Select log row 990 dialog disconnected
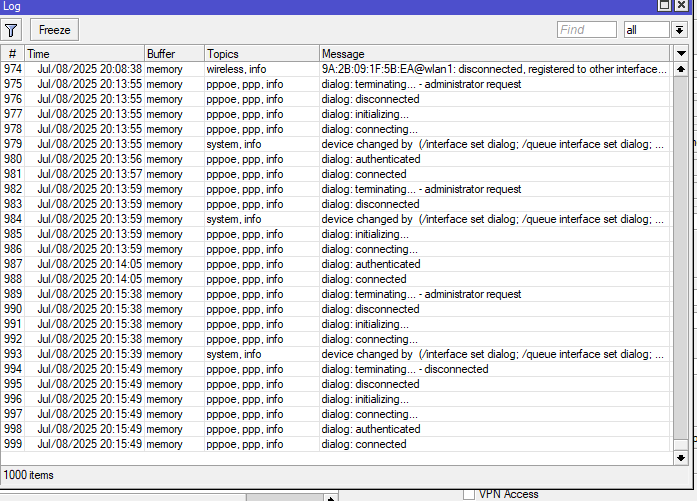The height and width of the screenshot is (501, 697). coord(336,309)
